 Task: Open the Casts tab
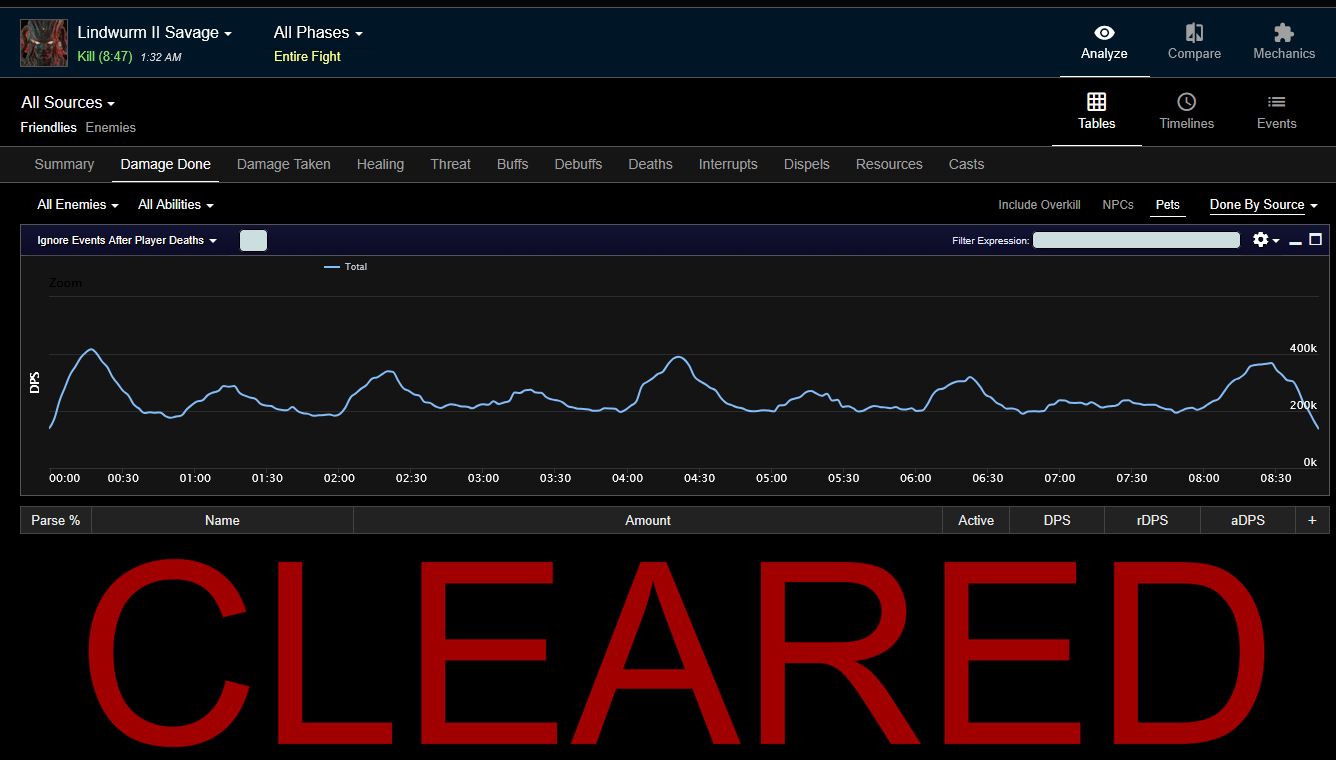[967, 164]
